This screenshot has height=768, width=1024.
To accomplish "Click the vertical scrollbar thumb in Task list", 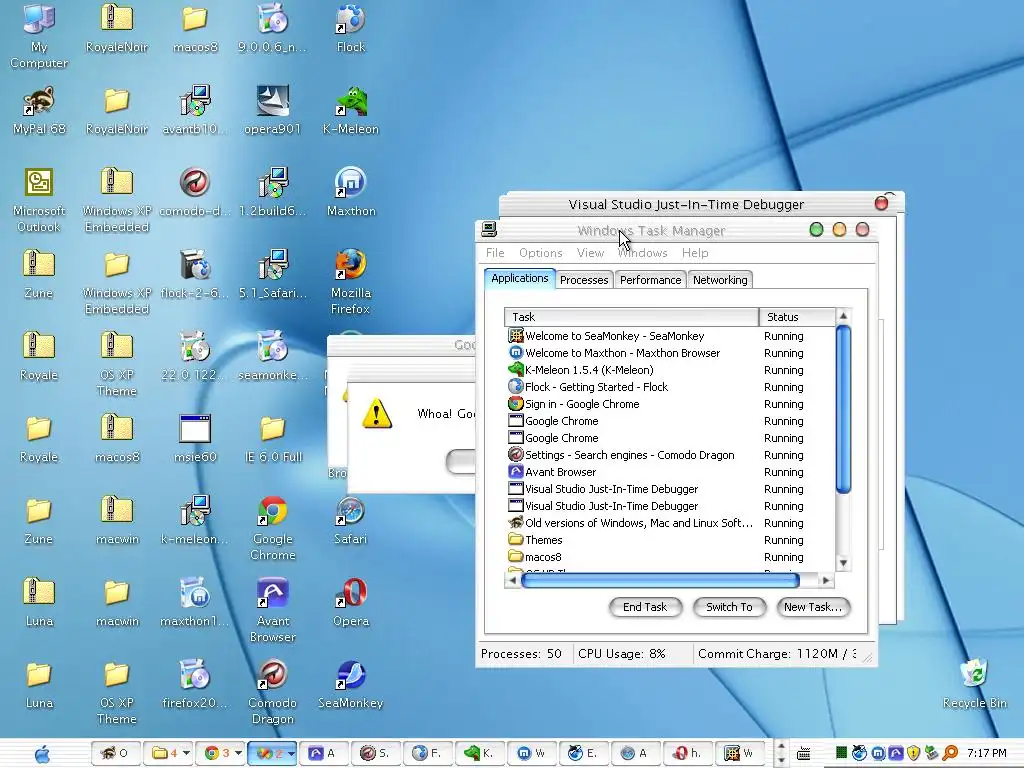I will pyautogui.click(x=843, y=409).
